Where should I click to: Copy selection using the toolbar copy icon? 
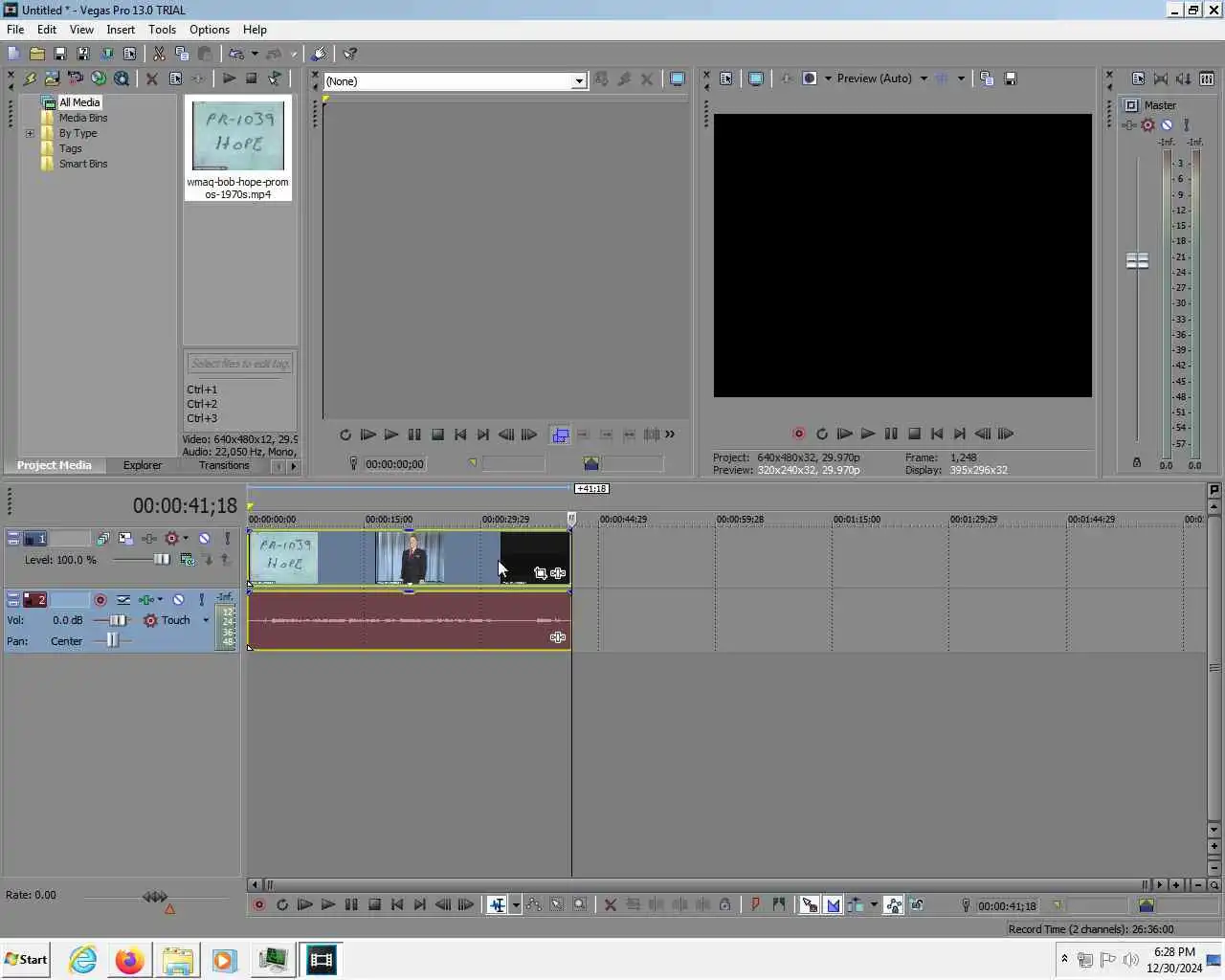(182, 54)
